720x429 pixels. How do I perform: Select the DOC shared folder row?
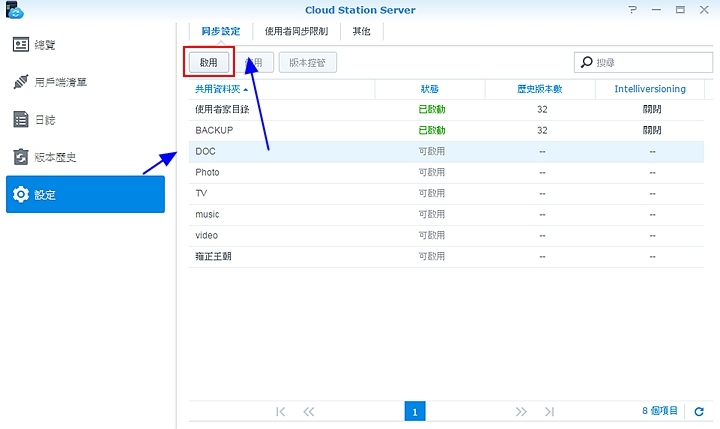click(x=446, y=152)
